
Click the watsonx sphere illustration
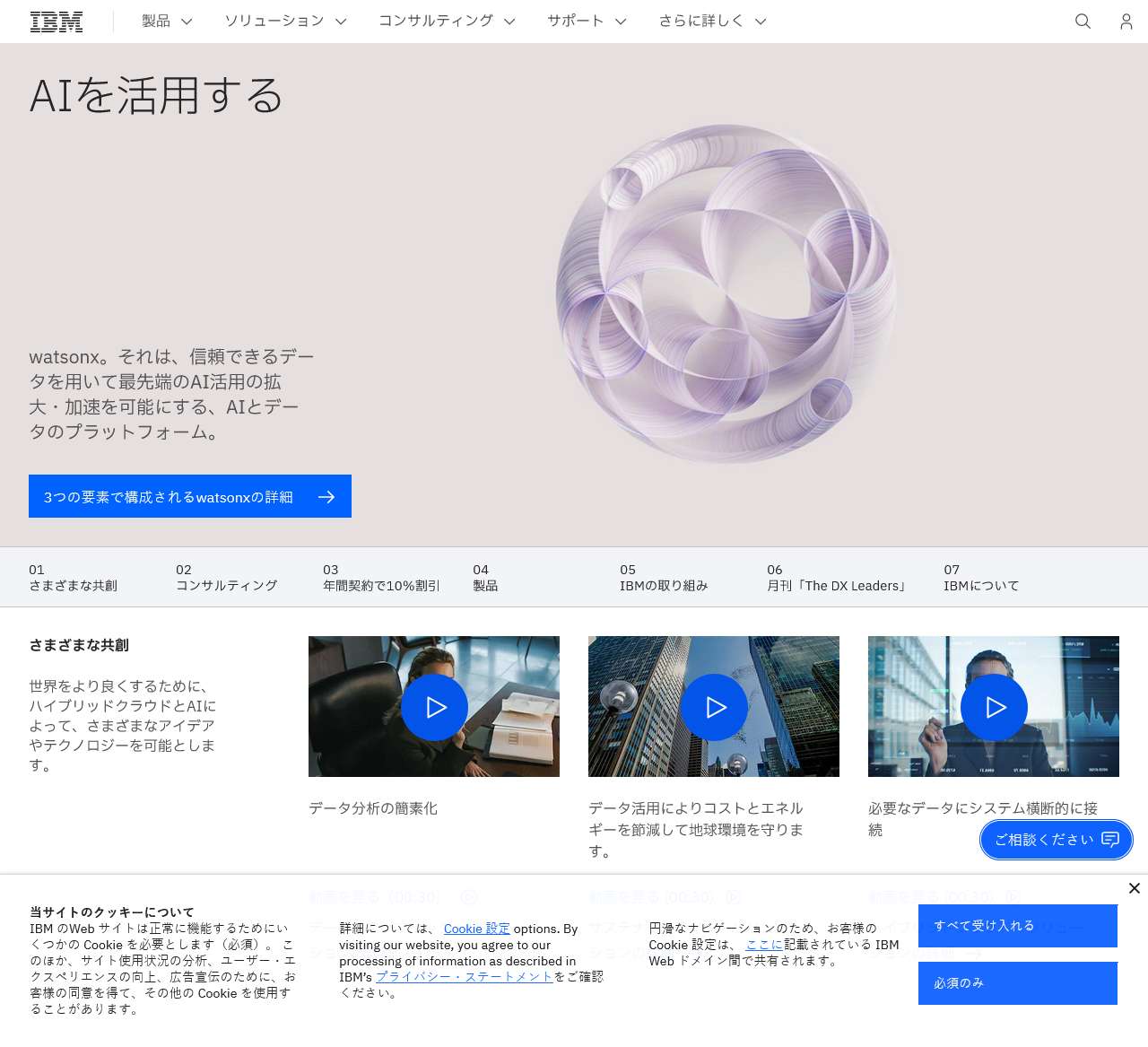[x=726, y=294]
